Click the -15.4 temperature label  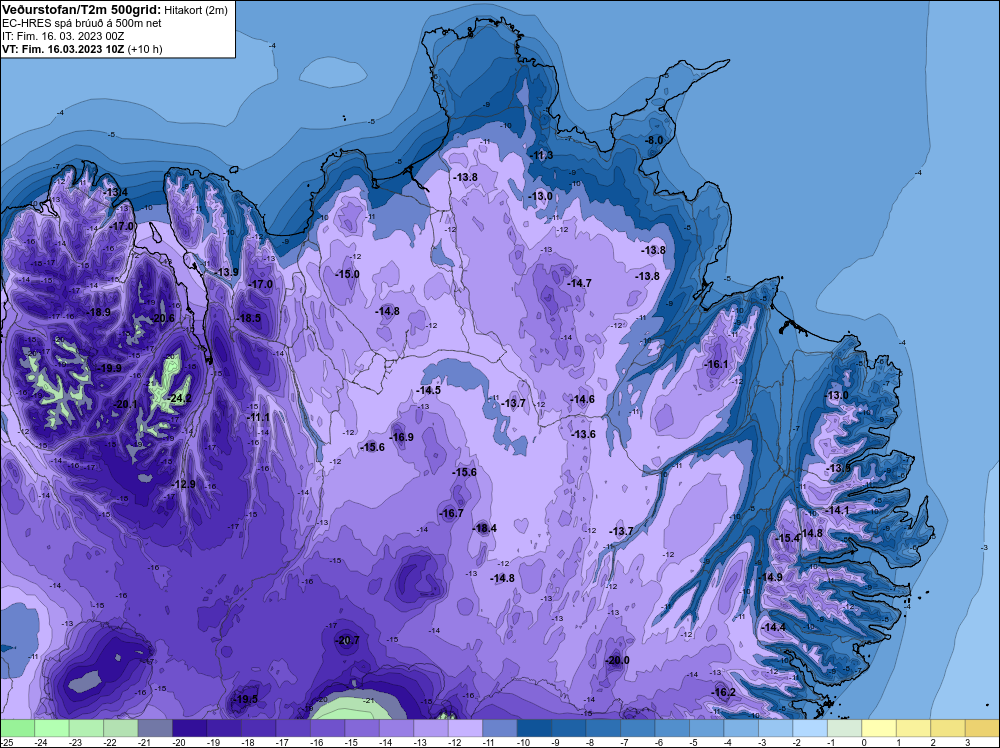pyautogui.click(x=788, y=538)
